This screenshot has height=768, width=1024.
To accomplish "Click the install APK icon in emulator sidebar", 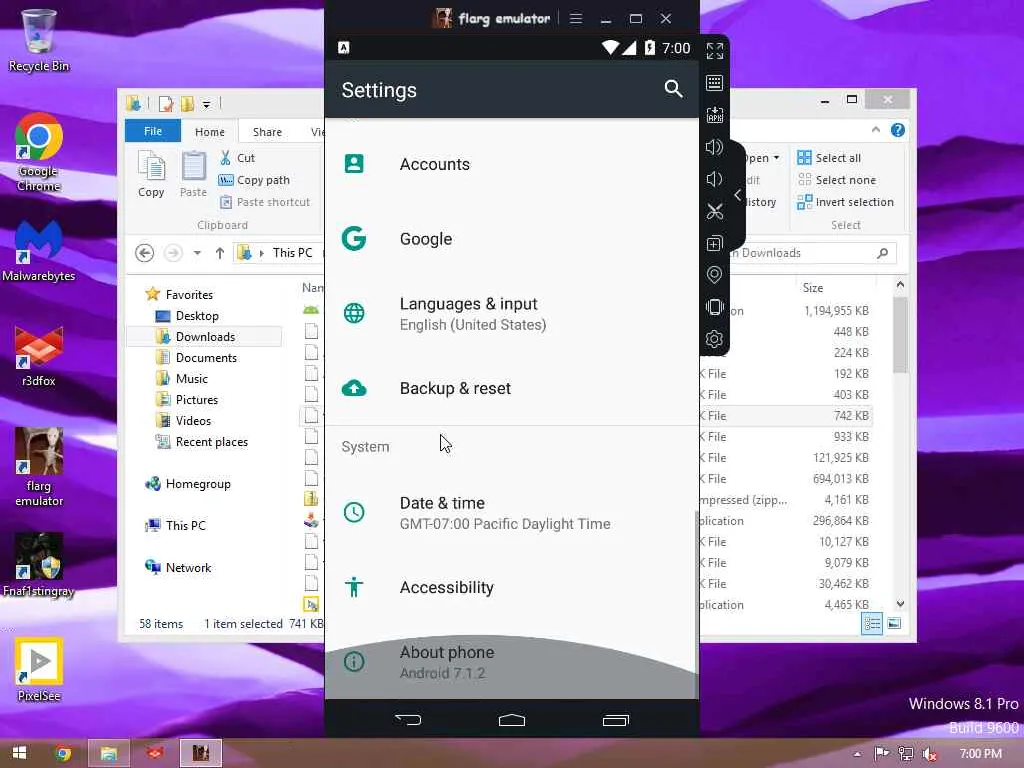I will click(x=714, y=115).
